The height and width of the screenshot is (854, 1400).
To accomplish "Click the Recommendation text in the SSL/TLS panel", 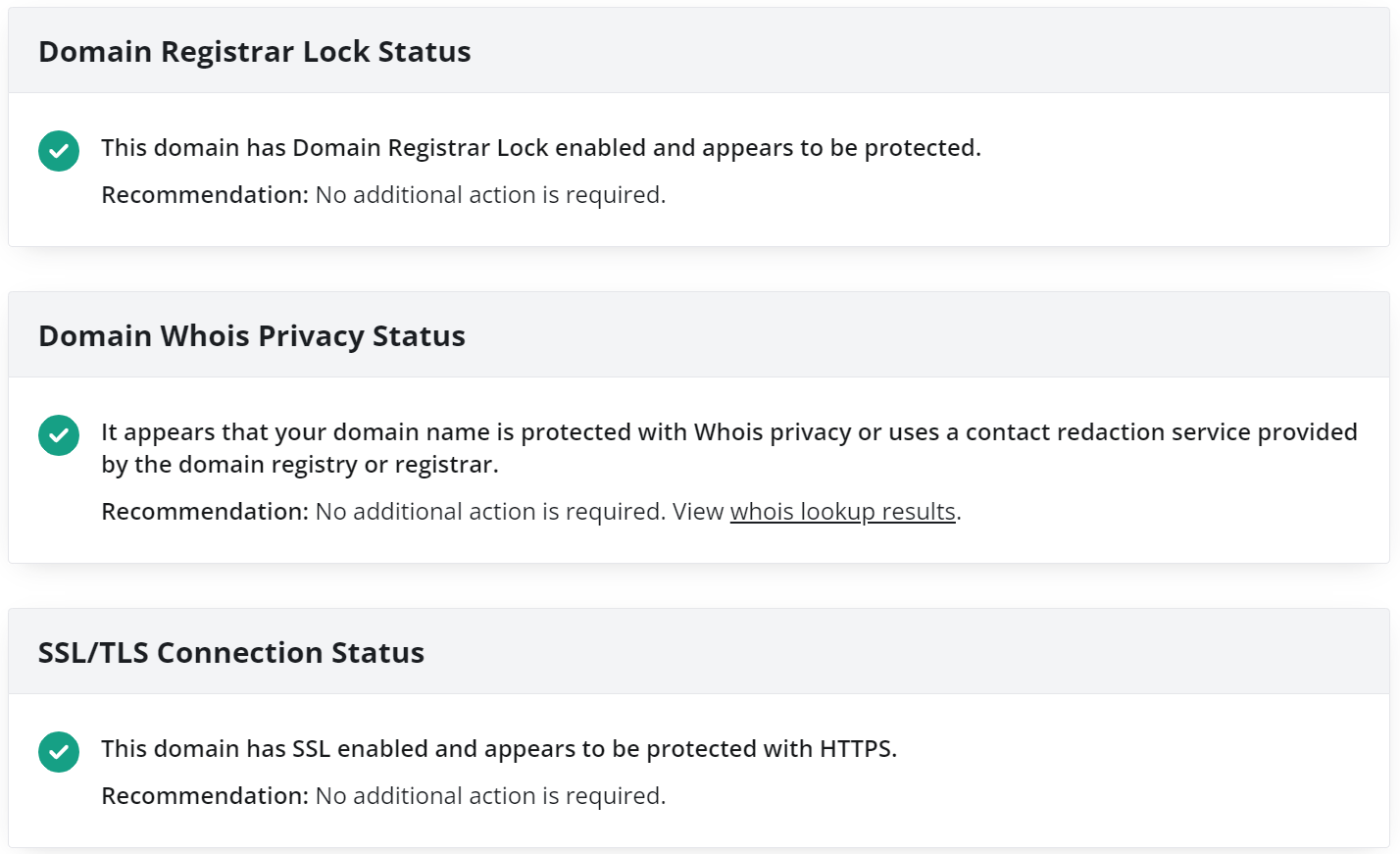I will click(203, 795).
